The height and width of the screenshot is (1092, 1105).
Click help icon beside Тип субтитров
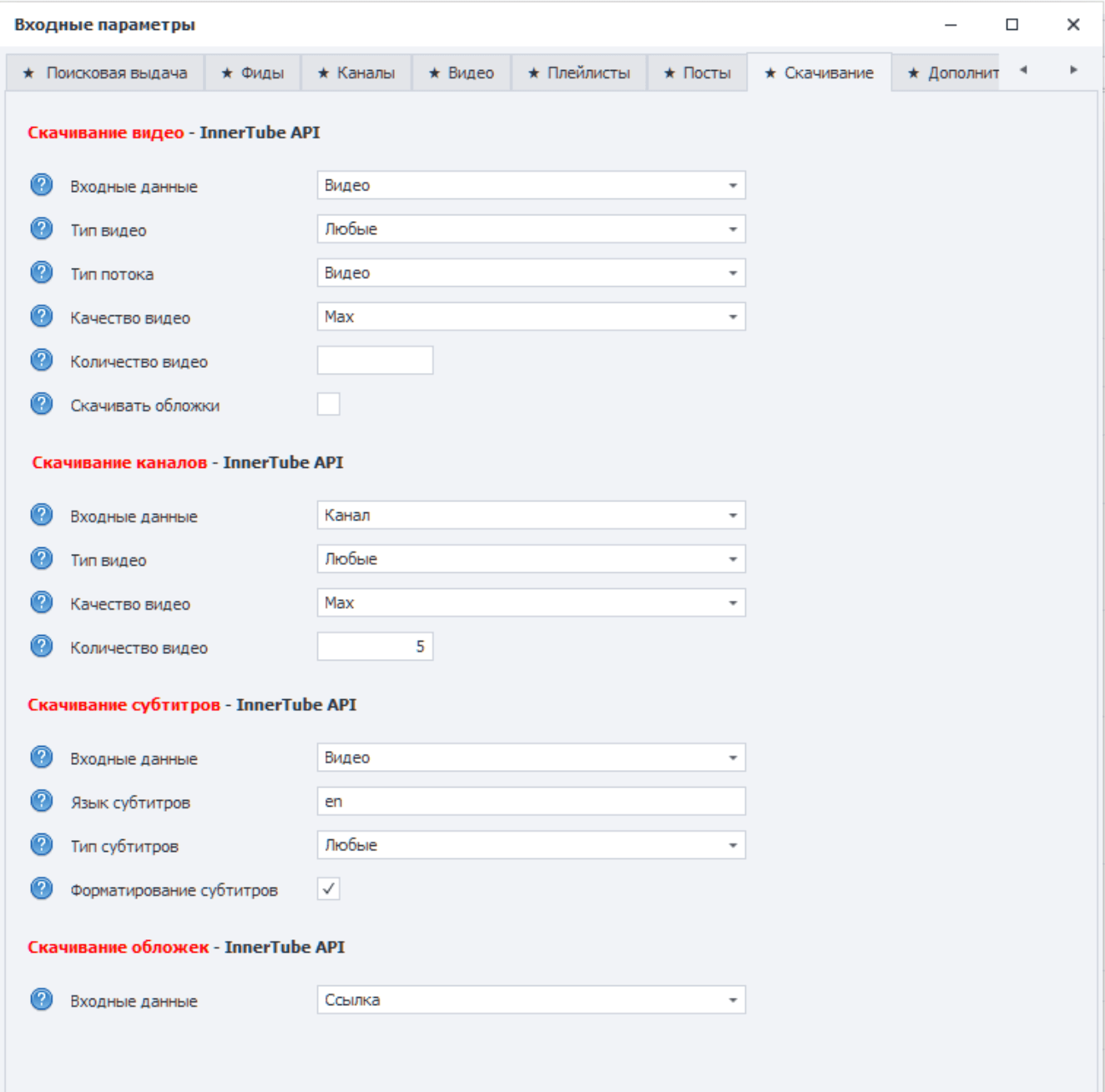[x=42, y=845]
